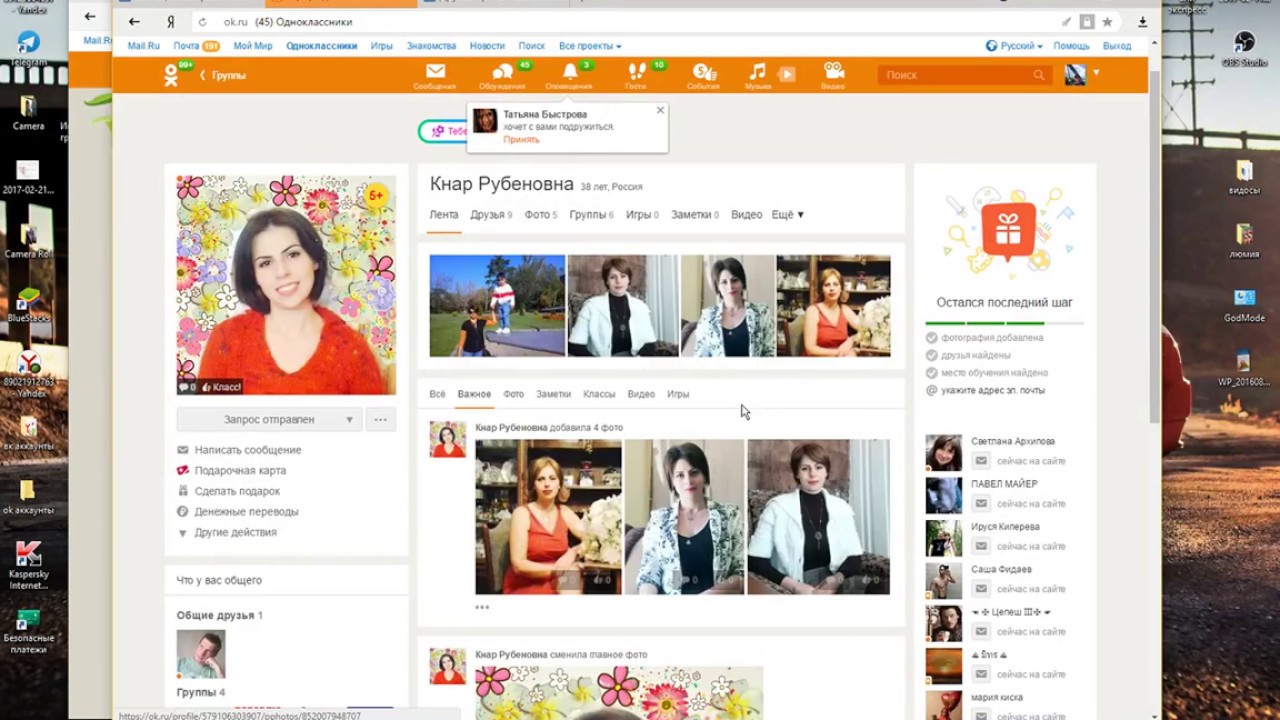Close the Татьяна Быстрова friend request popup

tap(660, 110)
